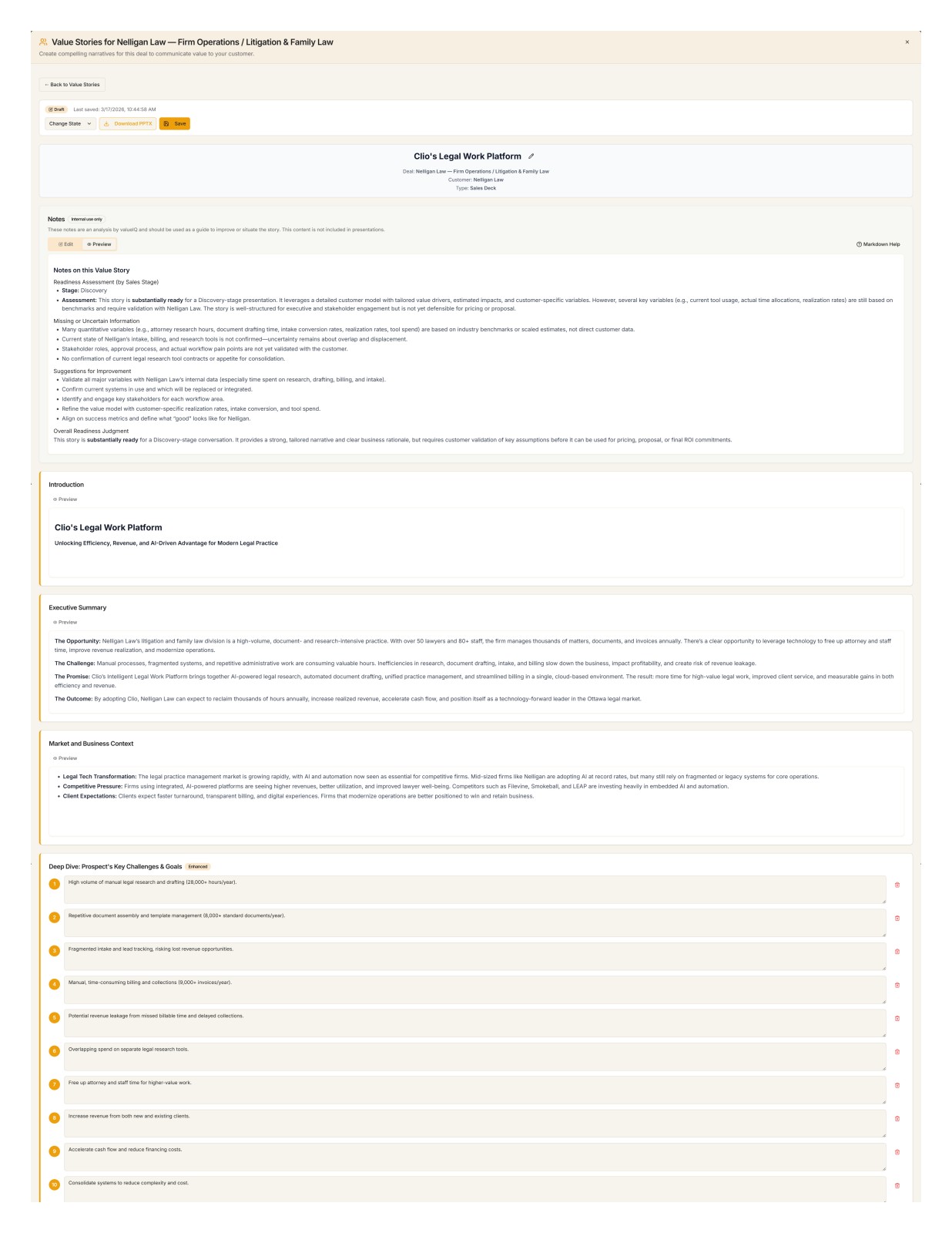Delete challenge about manual legal research

click(897, 885)
